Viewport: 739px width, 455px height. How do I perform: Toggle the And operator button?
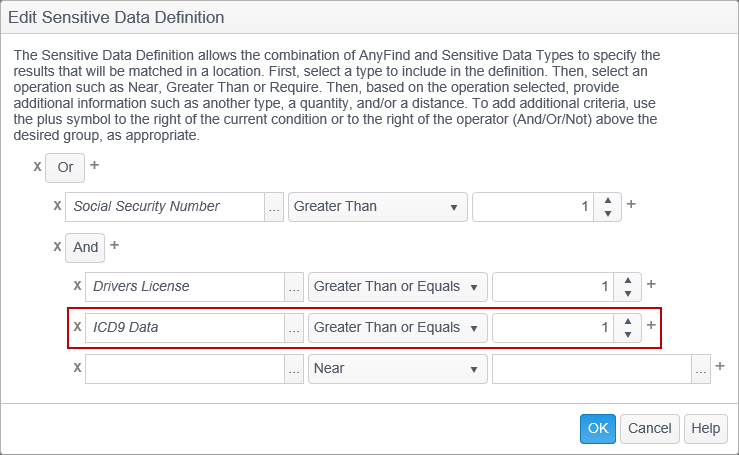coord(86,247)
